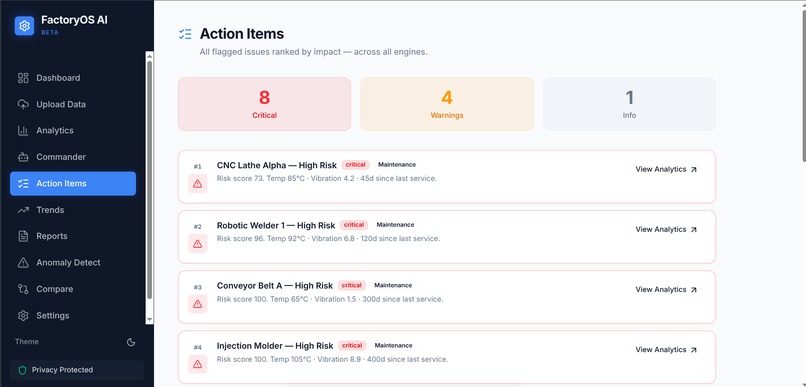
Task: Click the Privacy Protected shield icon
Action: (x=22, y=370)
